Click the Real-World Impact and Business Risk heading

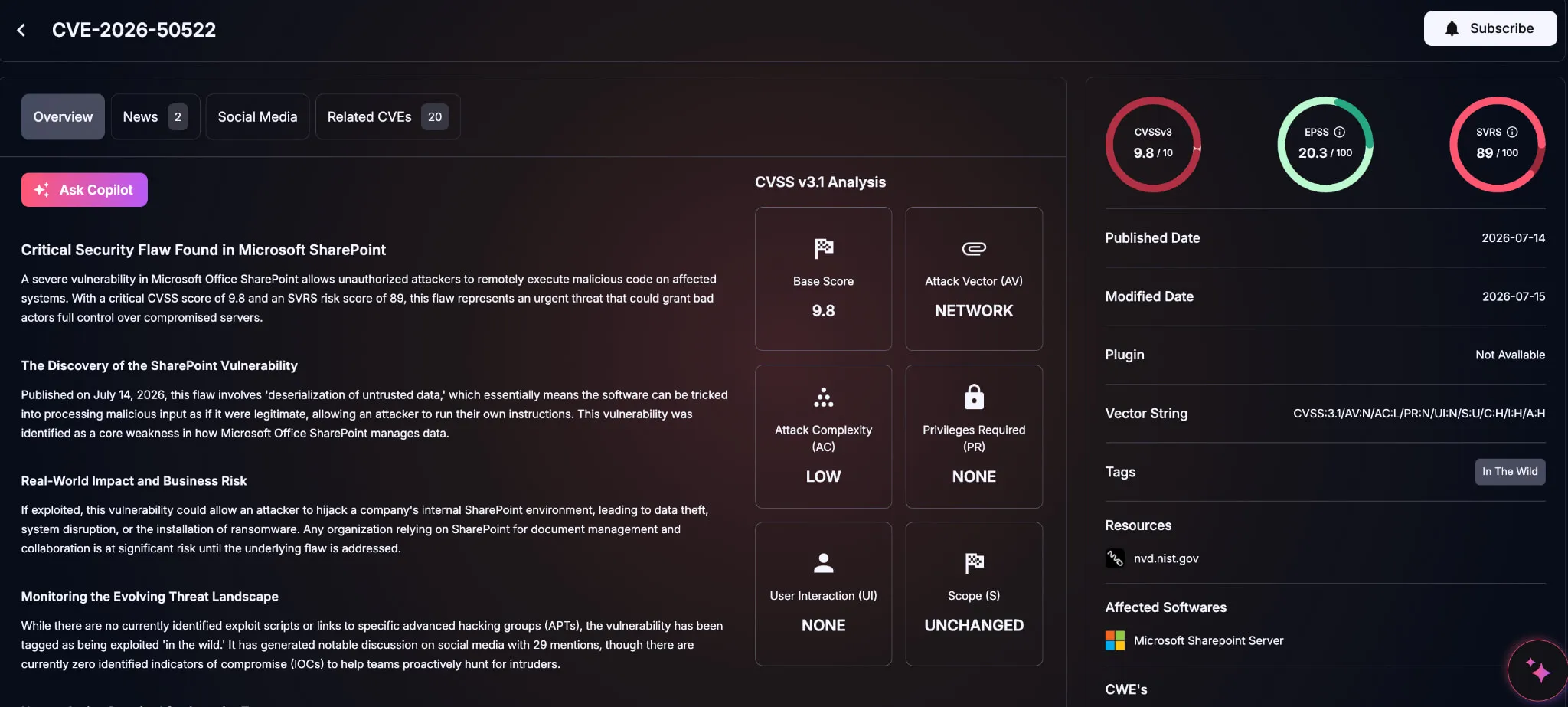134,481
